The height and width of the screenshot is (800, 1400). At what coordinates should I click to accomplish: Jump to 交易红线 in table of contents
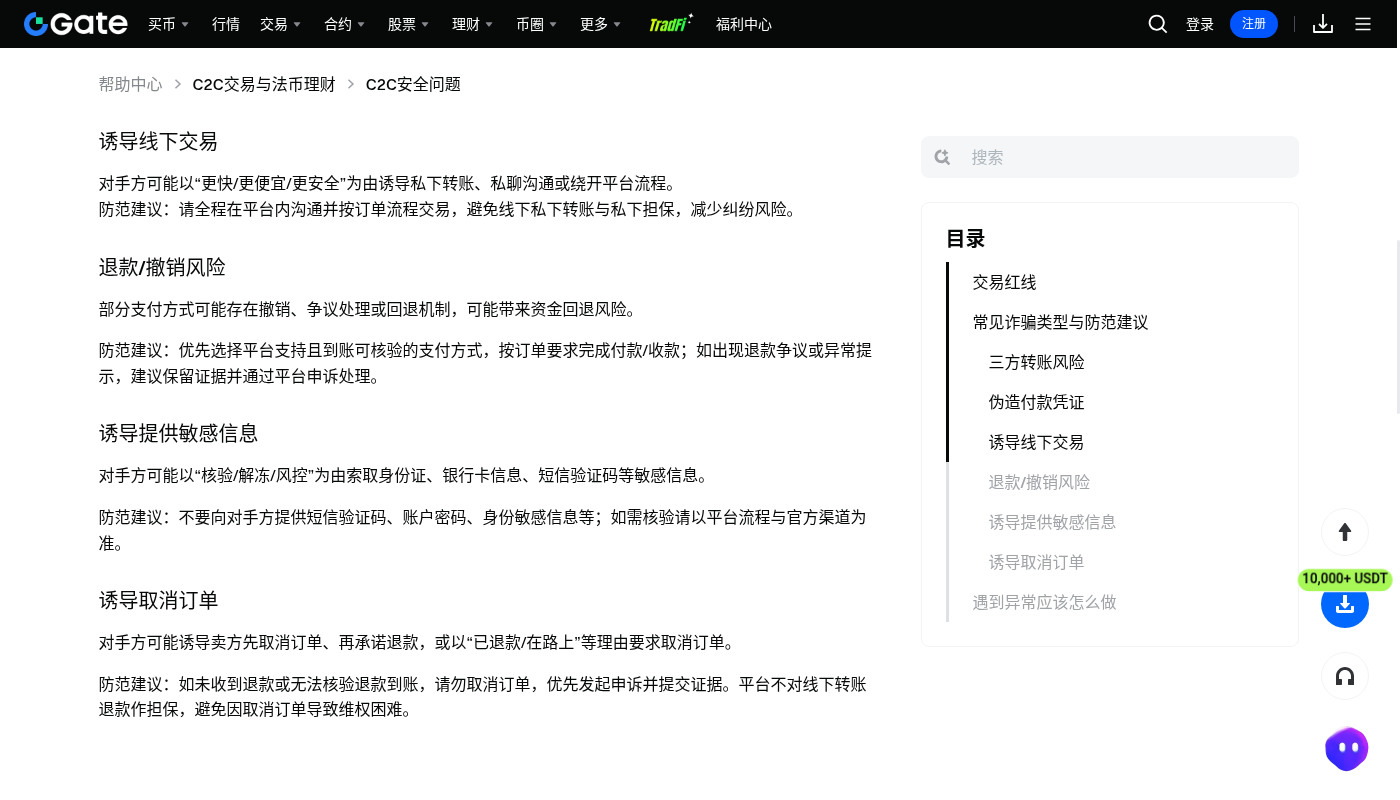pos(1005,282)
